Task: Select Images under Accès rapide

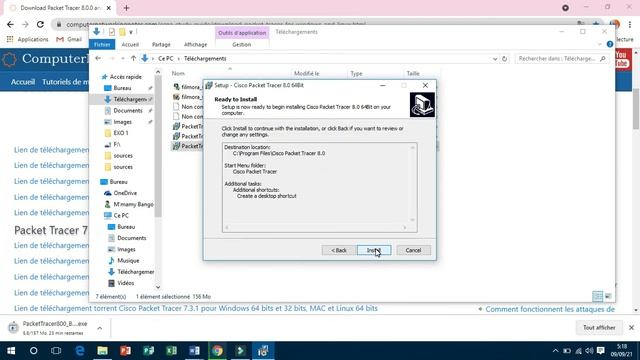Action: click(122, 122)
